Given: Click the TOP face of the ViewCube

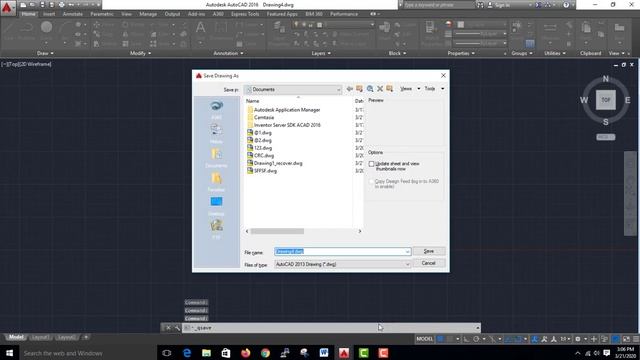Looking at the screenshot, I should [606, 100].
